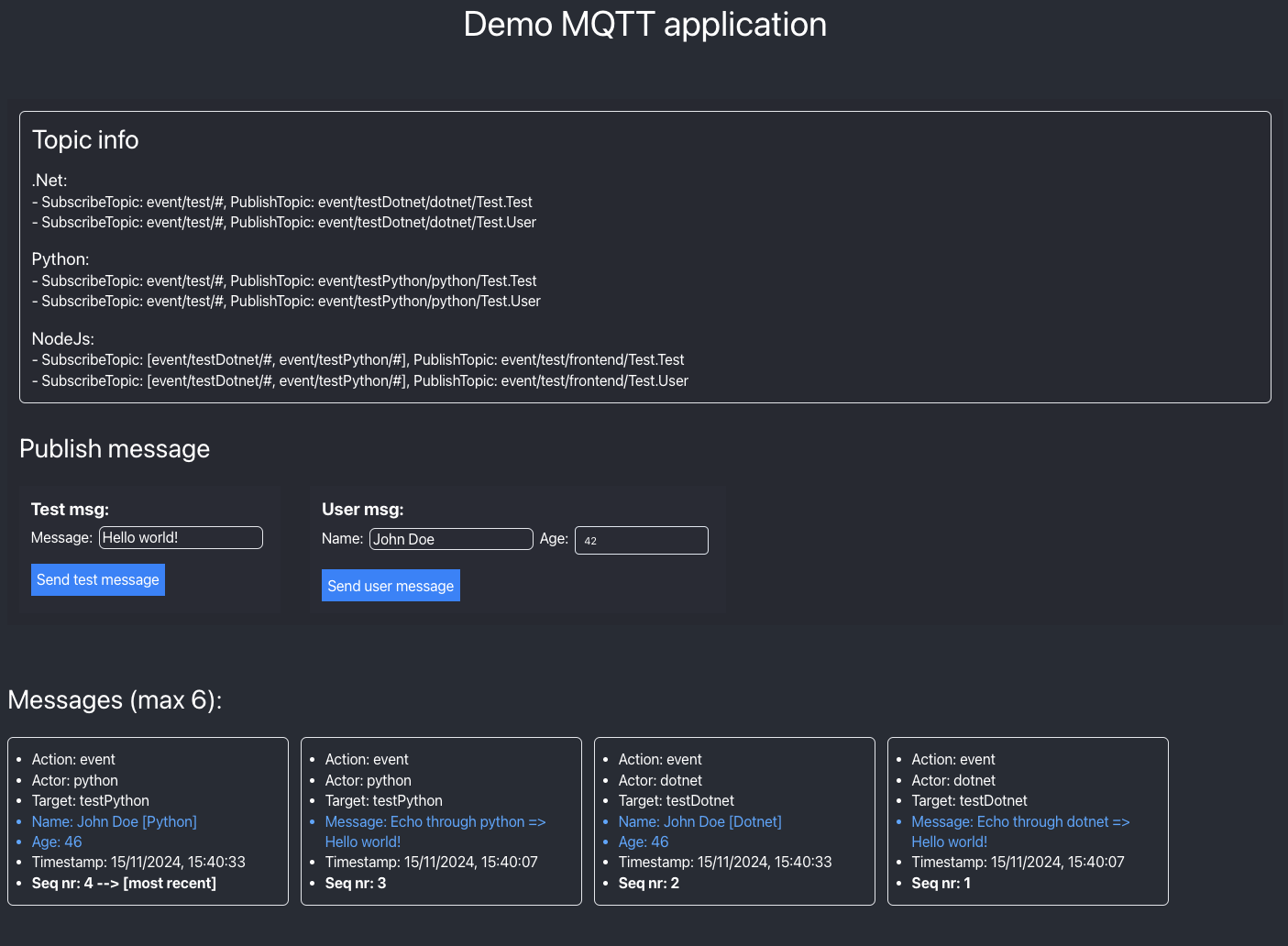Screen dimensions: 1288x946
Task: Click inside the Message input containing Hello world!
Action: click(x=180, y=537)
